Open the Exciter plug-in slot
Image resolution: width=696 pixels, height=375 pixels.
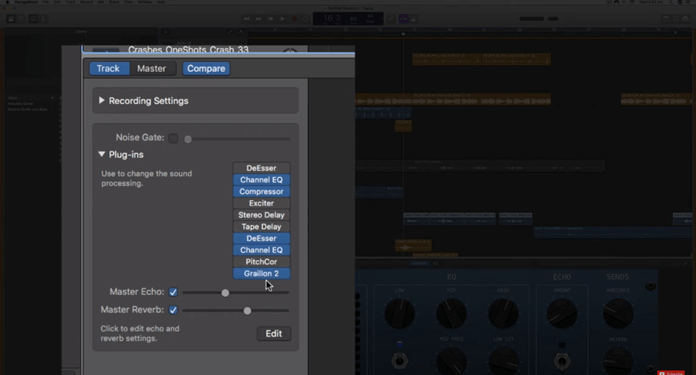pos(261,203)
